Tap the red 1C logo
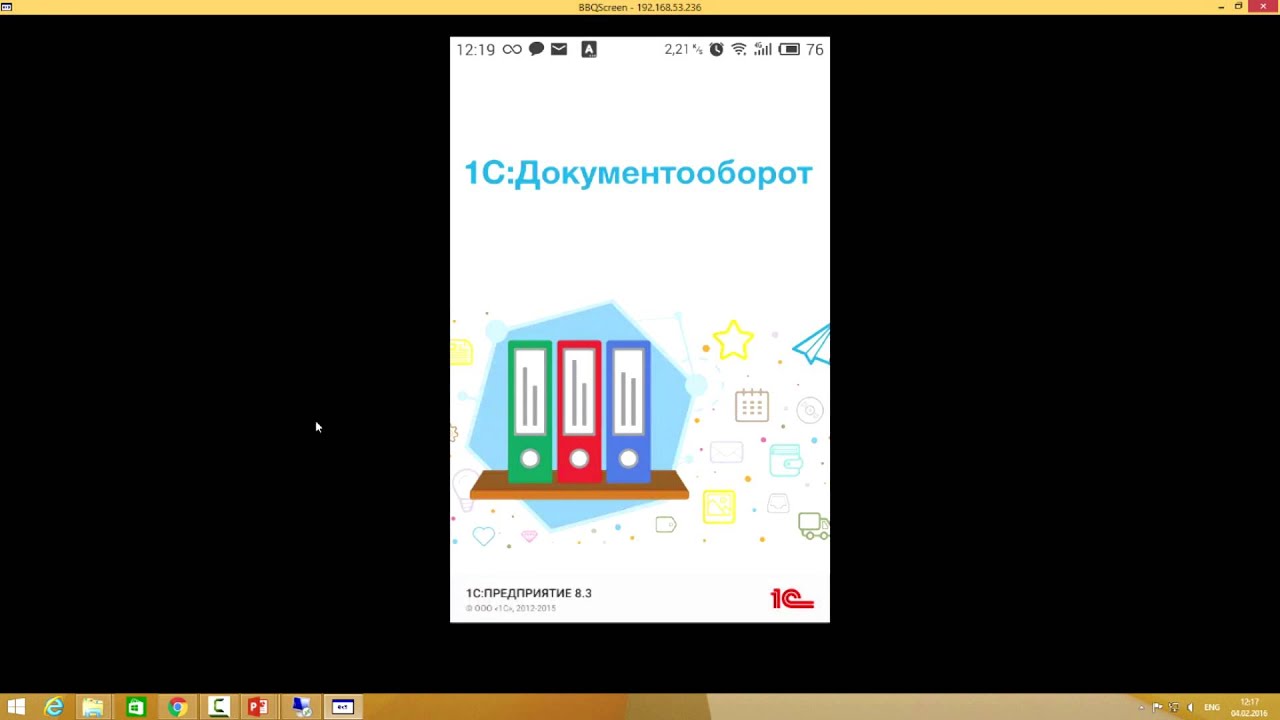 792,598
